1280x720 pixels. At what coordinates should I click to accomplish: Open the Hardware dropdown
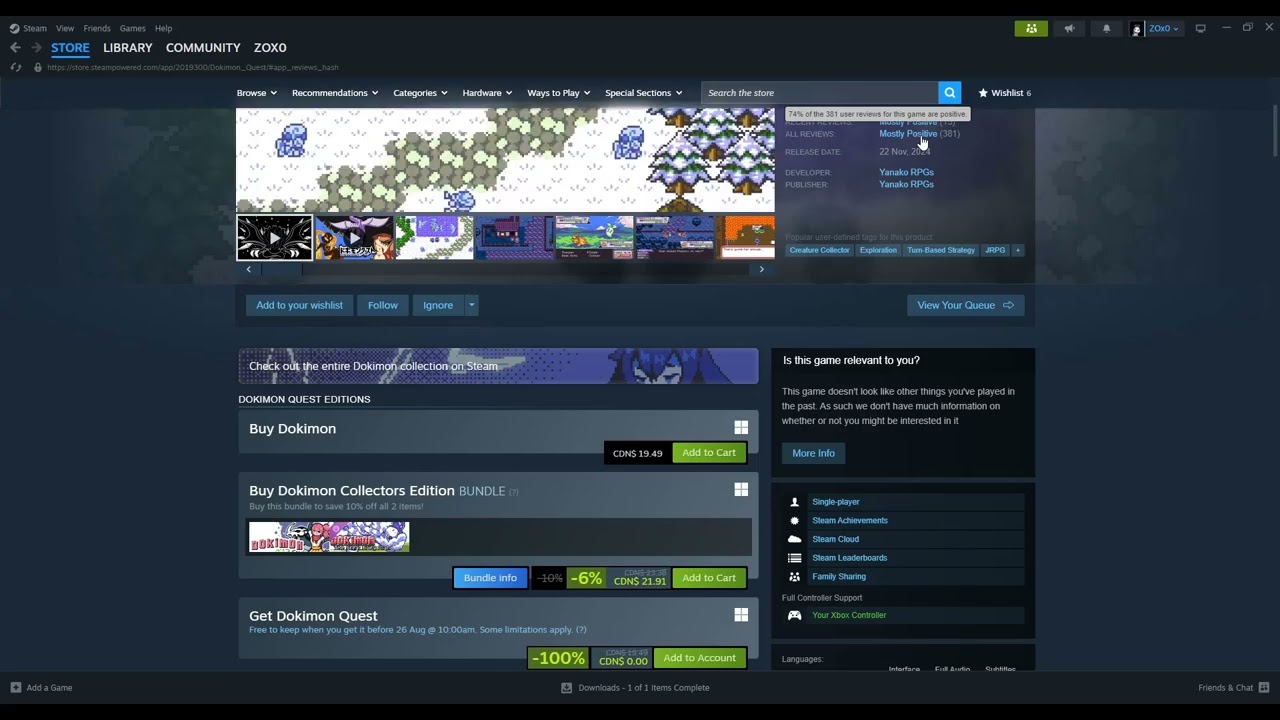pos(487,93)
